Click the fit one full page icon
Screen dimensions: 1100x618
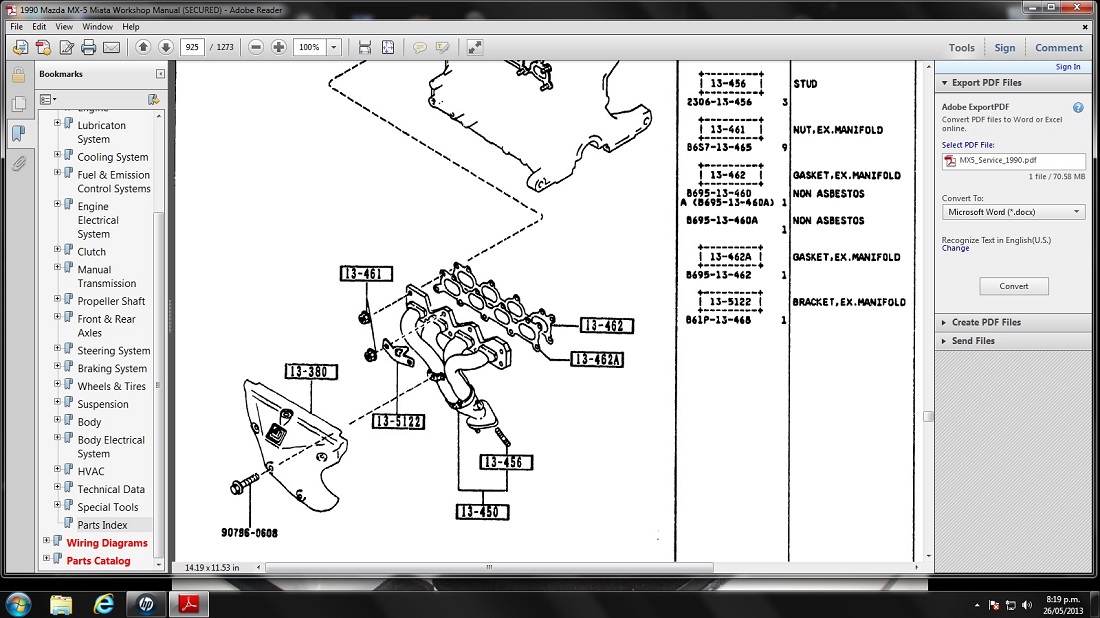click(388, 47)
